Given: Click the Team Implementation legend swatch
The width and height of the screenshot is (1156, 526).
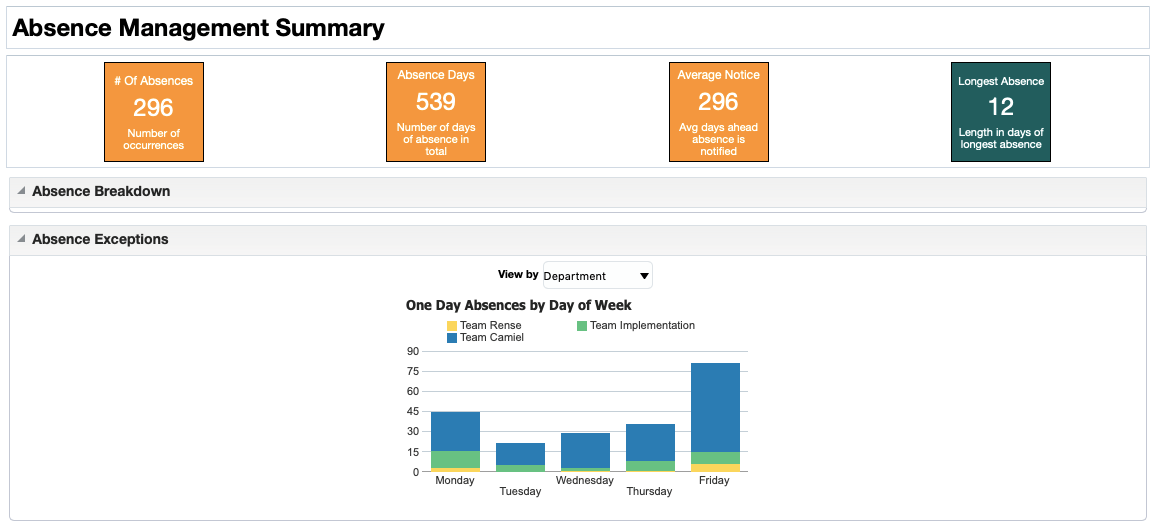Looking at the screenshot, I should click(582, 325).
